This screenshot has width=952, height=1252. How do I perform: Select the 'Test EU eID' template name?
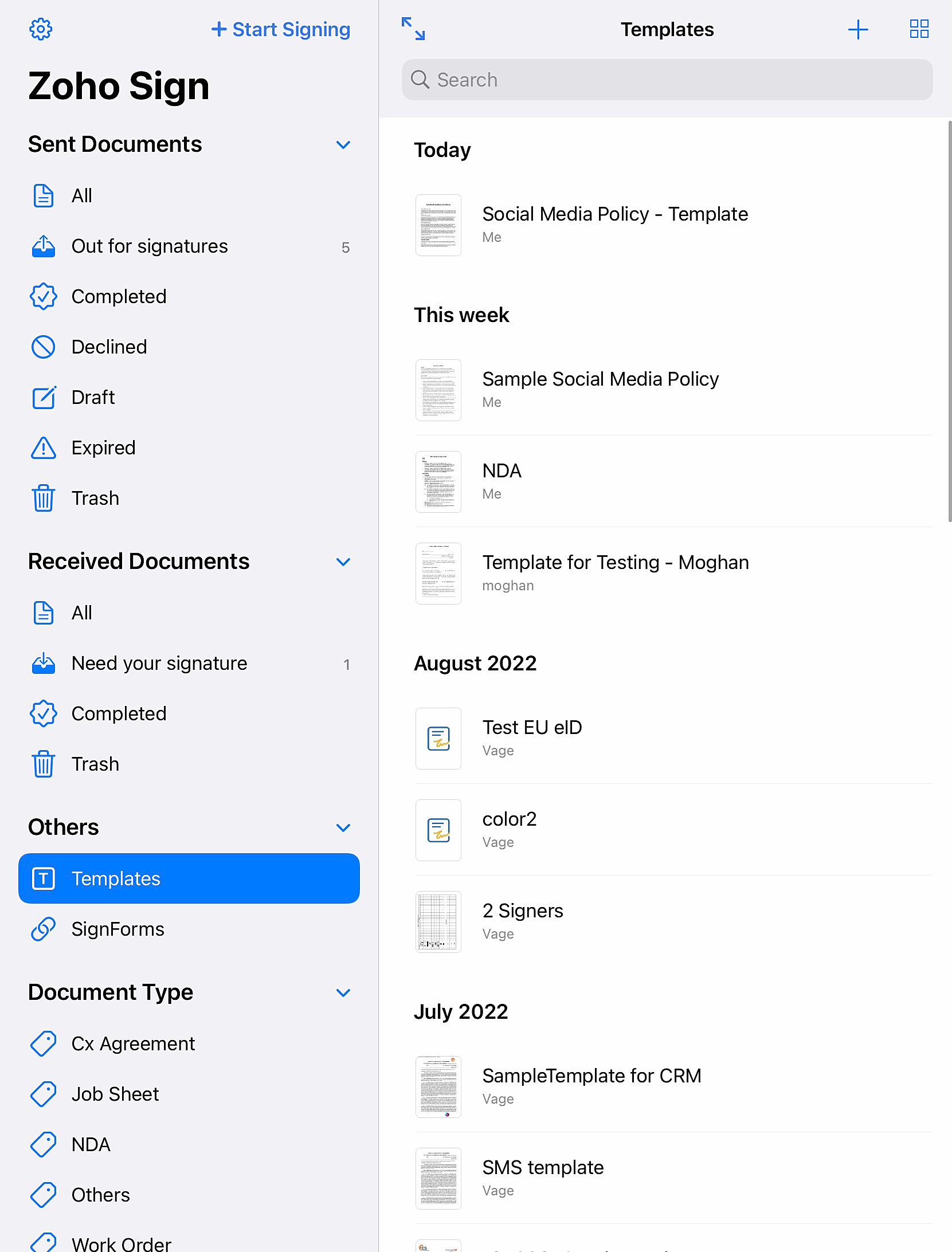tap(532, 728)
